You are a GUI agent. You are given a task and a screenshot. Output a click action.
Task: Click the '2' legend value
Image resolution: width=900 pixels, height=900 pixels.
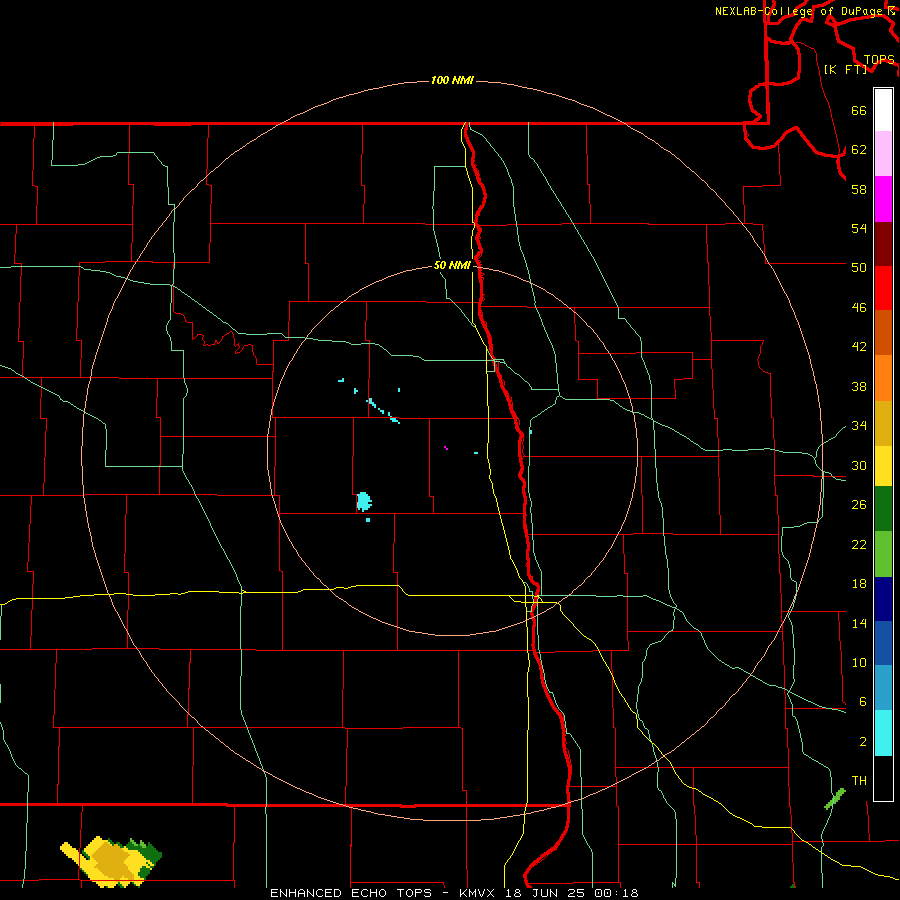tap(863, 741)
